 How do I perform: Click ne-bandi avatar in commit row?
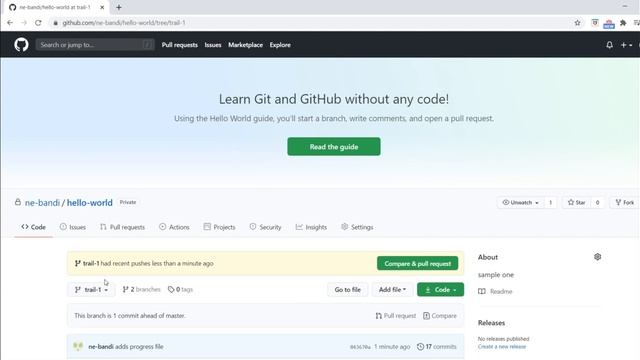78,347
